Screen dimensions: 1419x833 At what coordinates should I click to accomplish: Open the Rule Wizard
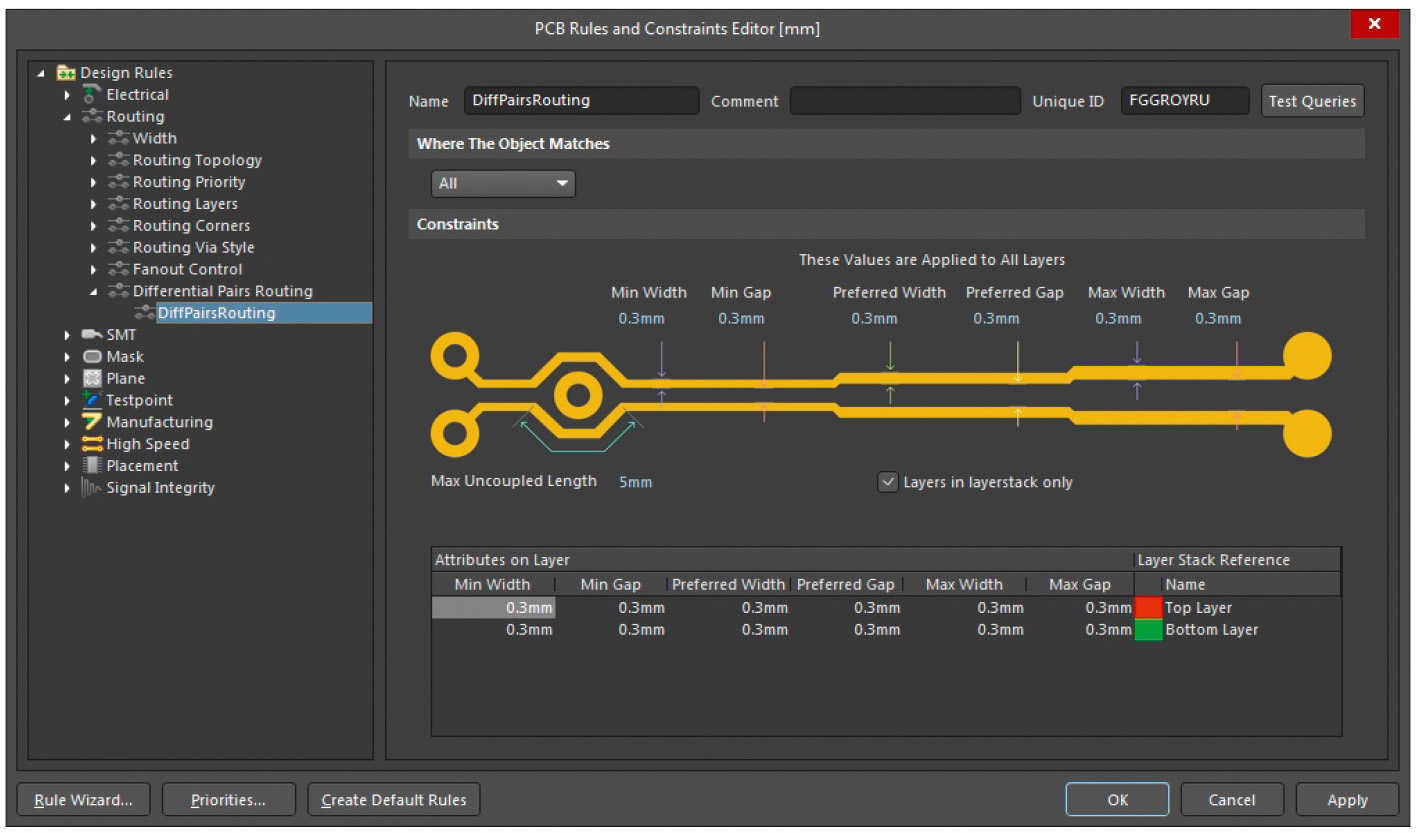tap(84, 800)
